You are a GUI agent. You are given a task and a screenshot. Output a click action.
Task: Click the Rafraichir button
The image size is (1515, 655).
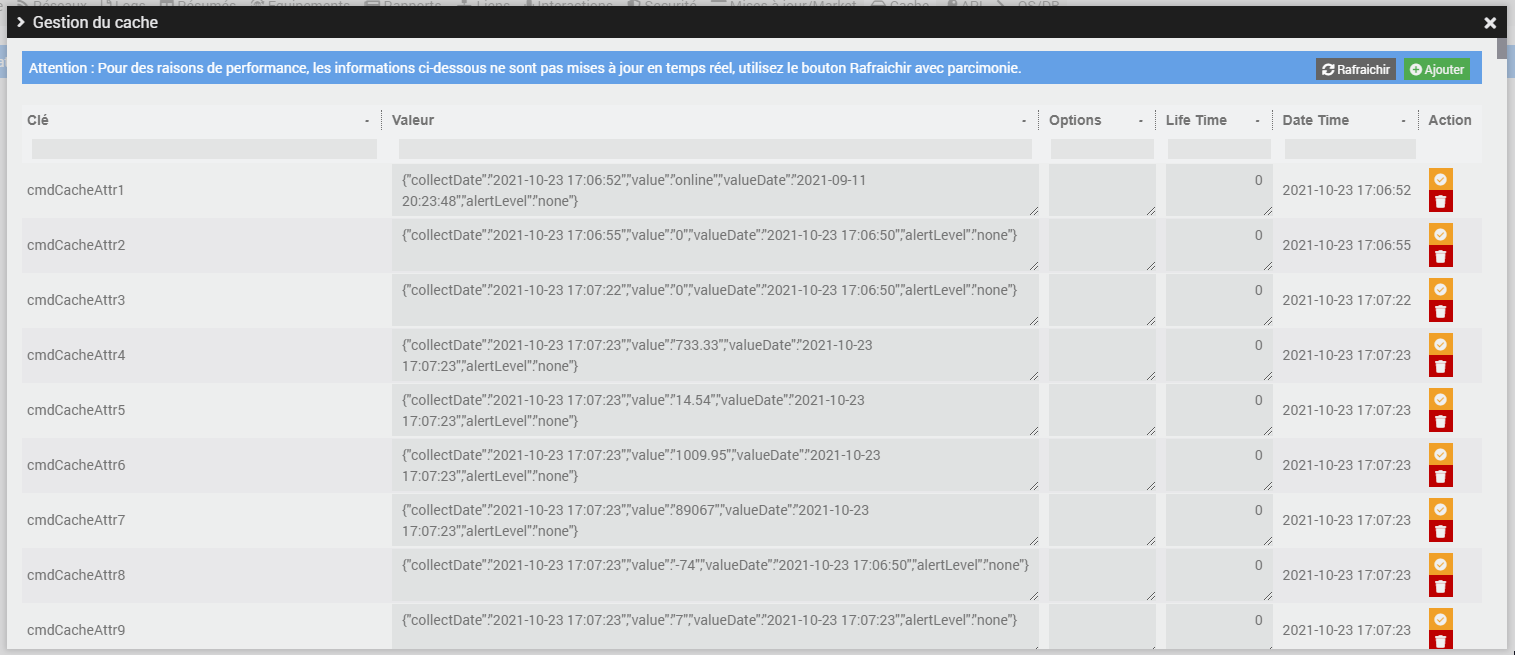click(1356, 69)
